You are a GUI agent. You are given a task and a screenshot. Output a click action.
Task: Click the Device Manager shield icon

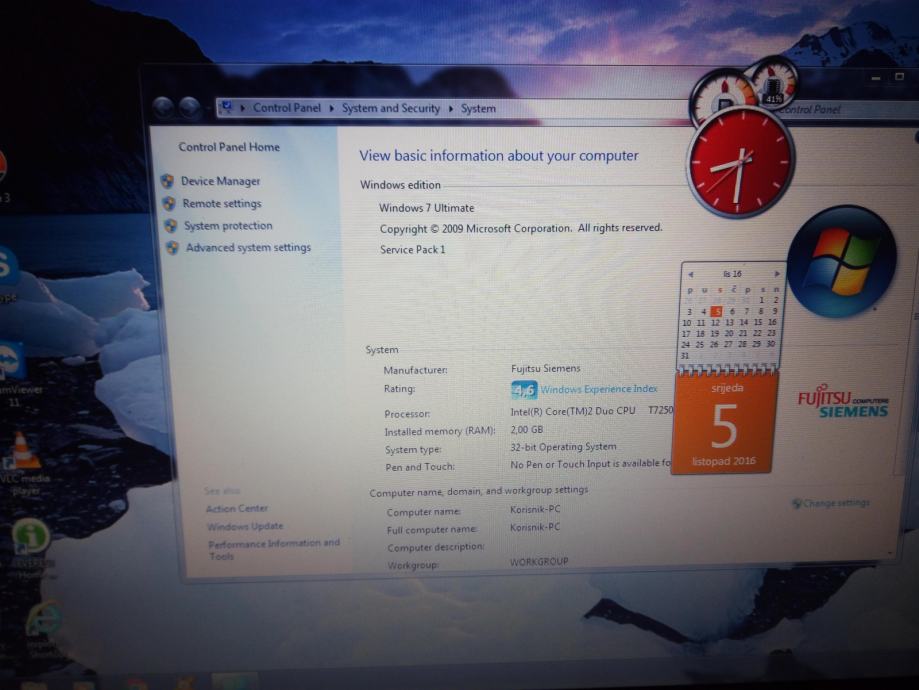point(167,181)
